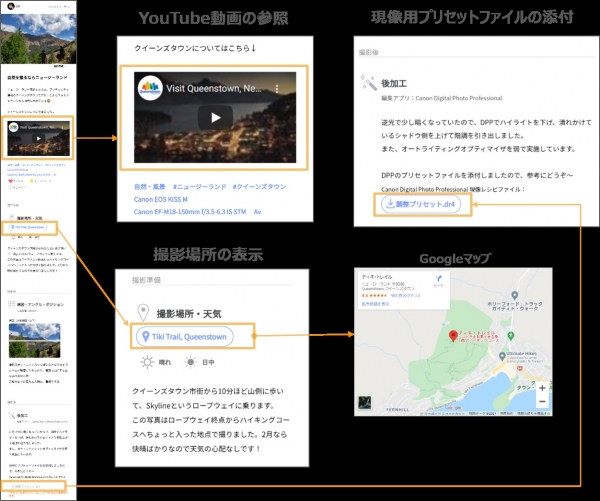Click the Tiki Trail, Queenstown button in enlarged panel
This screenshot has height=501, width=600.
pyautogui.click(x=185, y=337)
